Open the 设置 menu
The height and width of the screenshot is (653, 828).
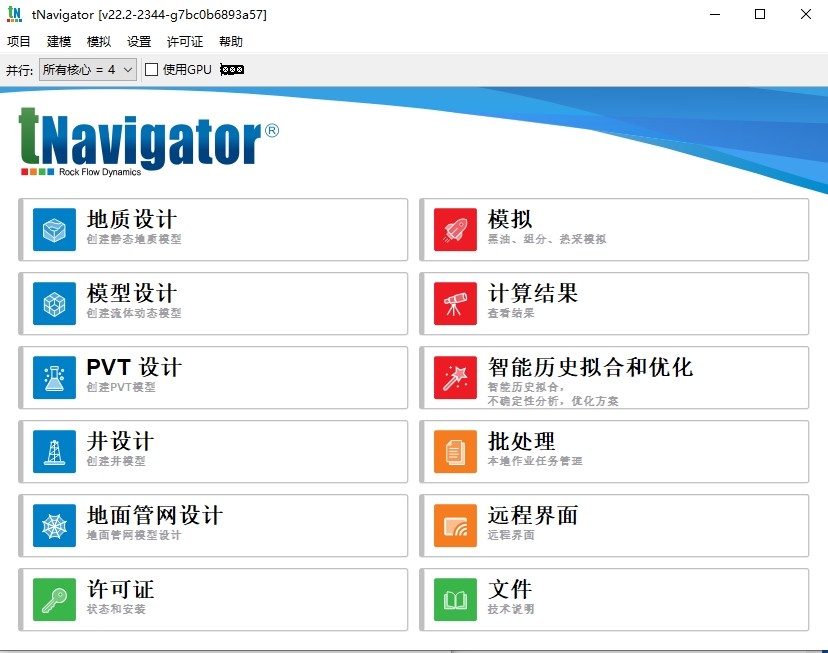coord(139,42)
